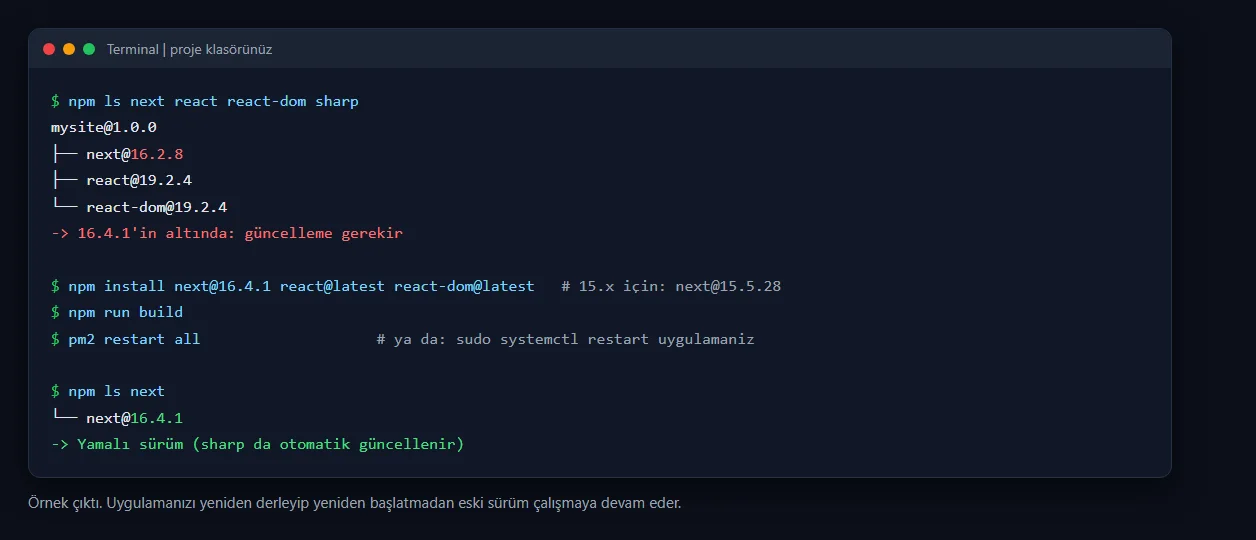Click the green dot in terminal header
The height and width of the screenshot is (540, 1256).
[x=89, y=49]
